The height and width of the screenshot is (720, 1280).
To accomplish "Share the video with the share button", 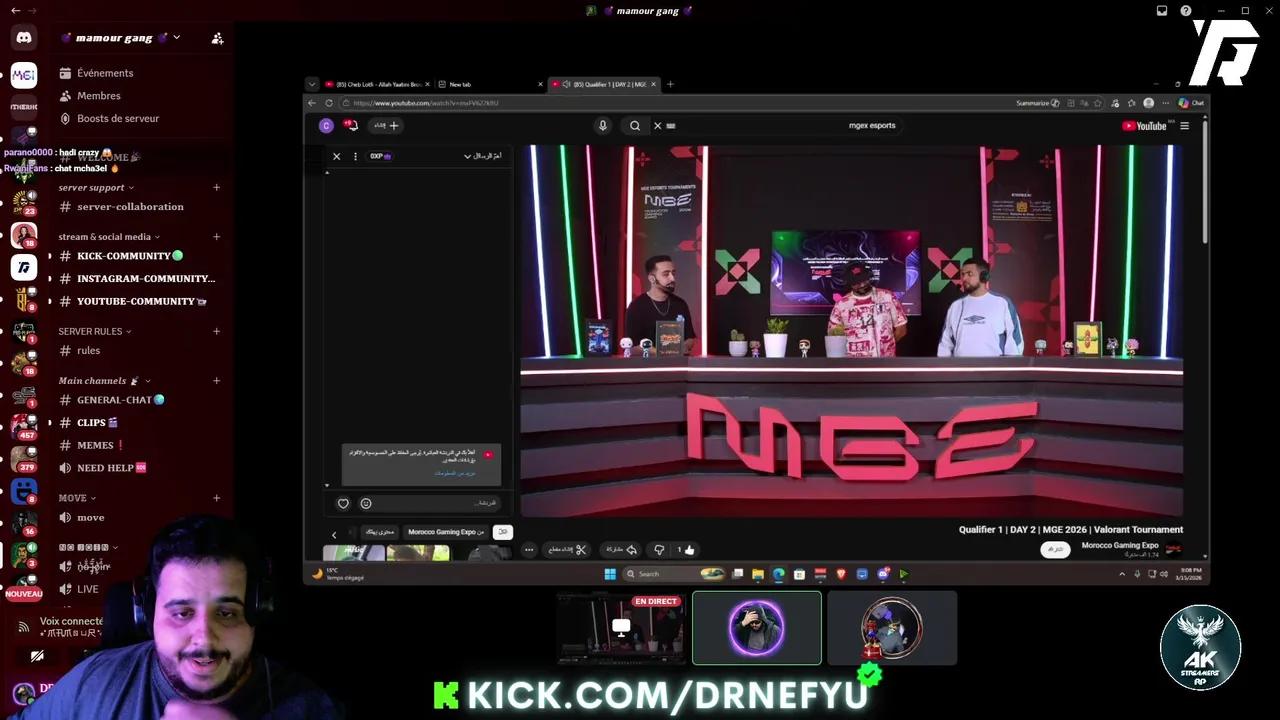I will 622,550.
